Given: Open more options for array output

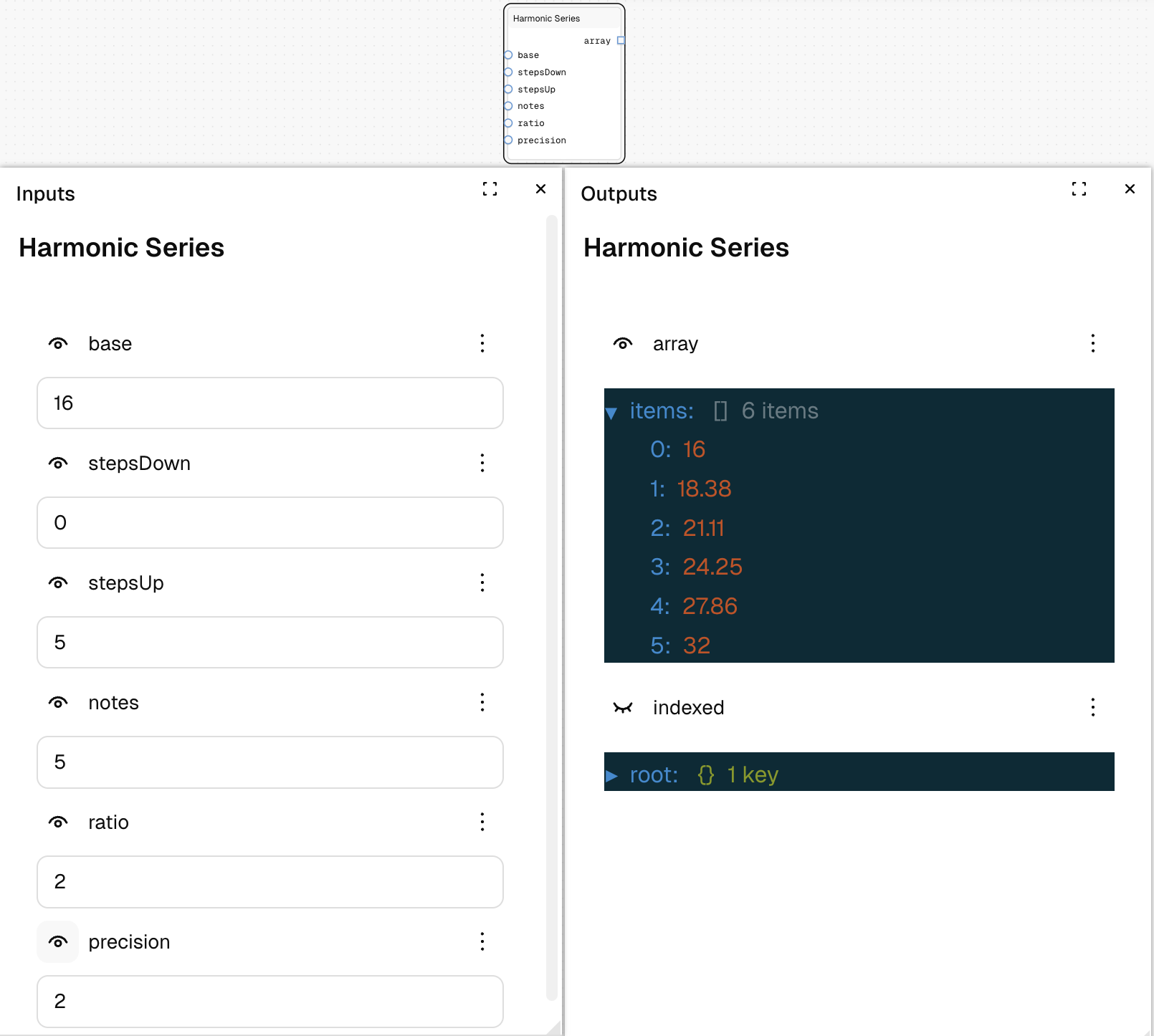Looking at the screenshot, I should (1093, 344).
